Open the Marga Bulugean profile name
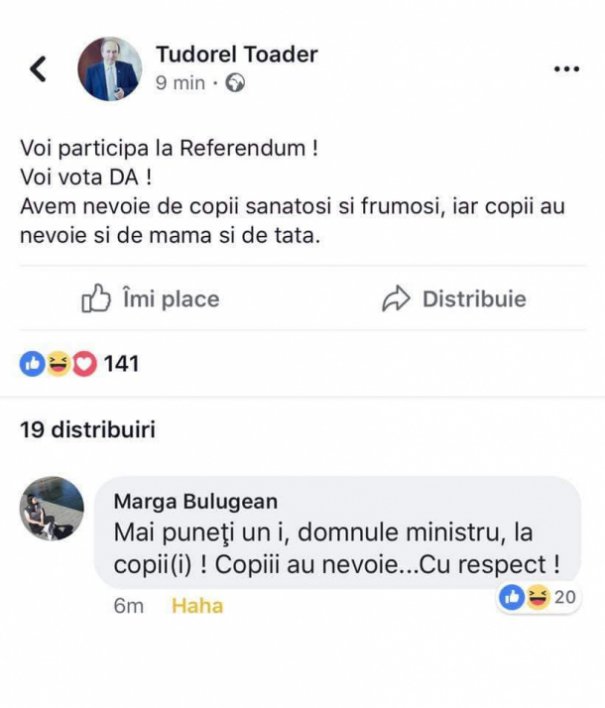This screenshot has height=708, width=605. tap(196, 501)
